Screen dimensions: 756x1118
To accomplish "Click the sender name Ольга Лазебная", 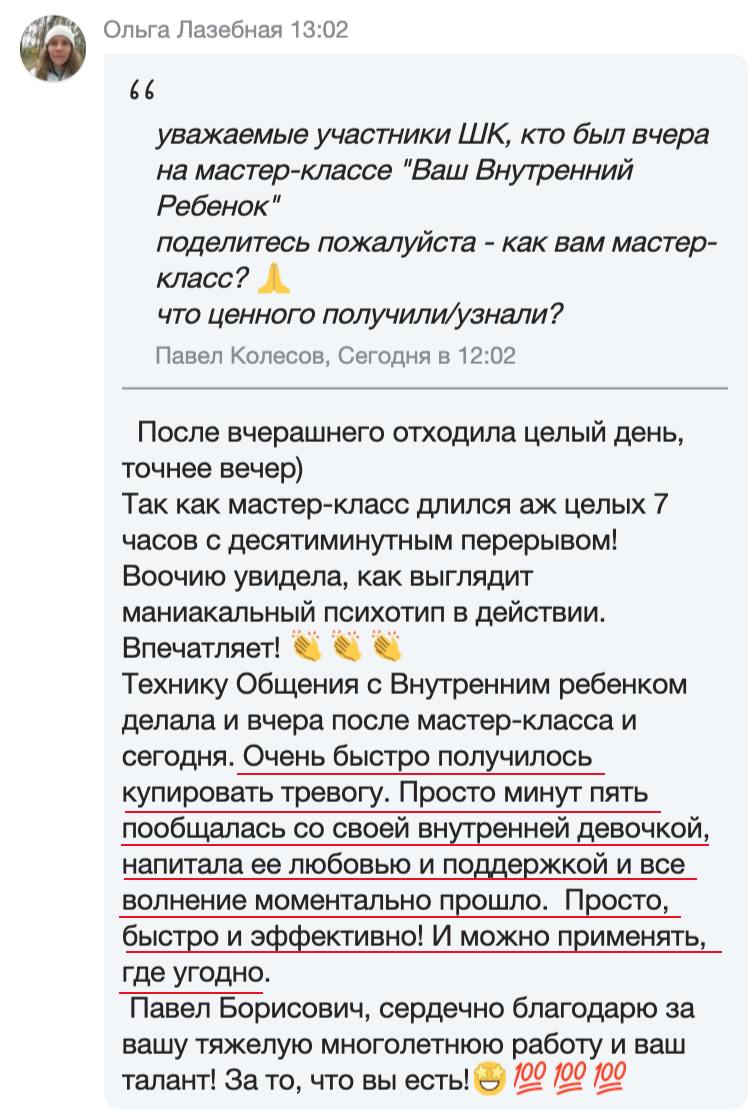I will click(x=193, y=30).
